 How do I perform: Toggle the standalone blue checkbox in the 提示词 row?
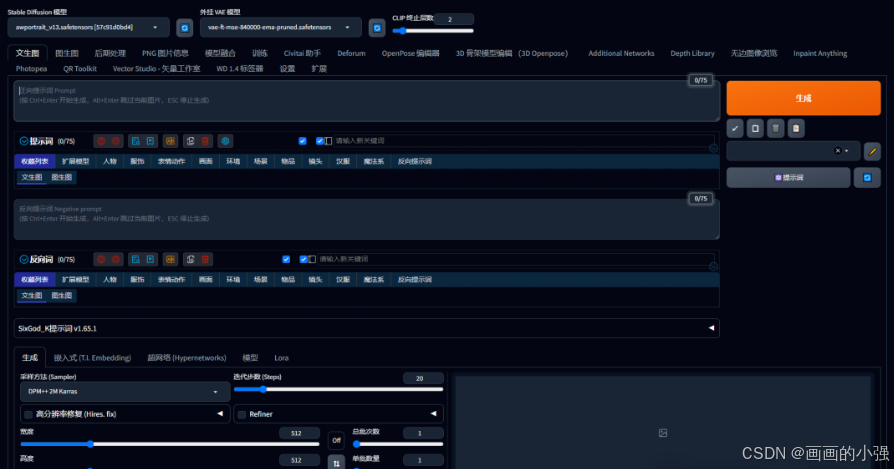click(302, 141)
